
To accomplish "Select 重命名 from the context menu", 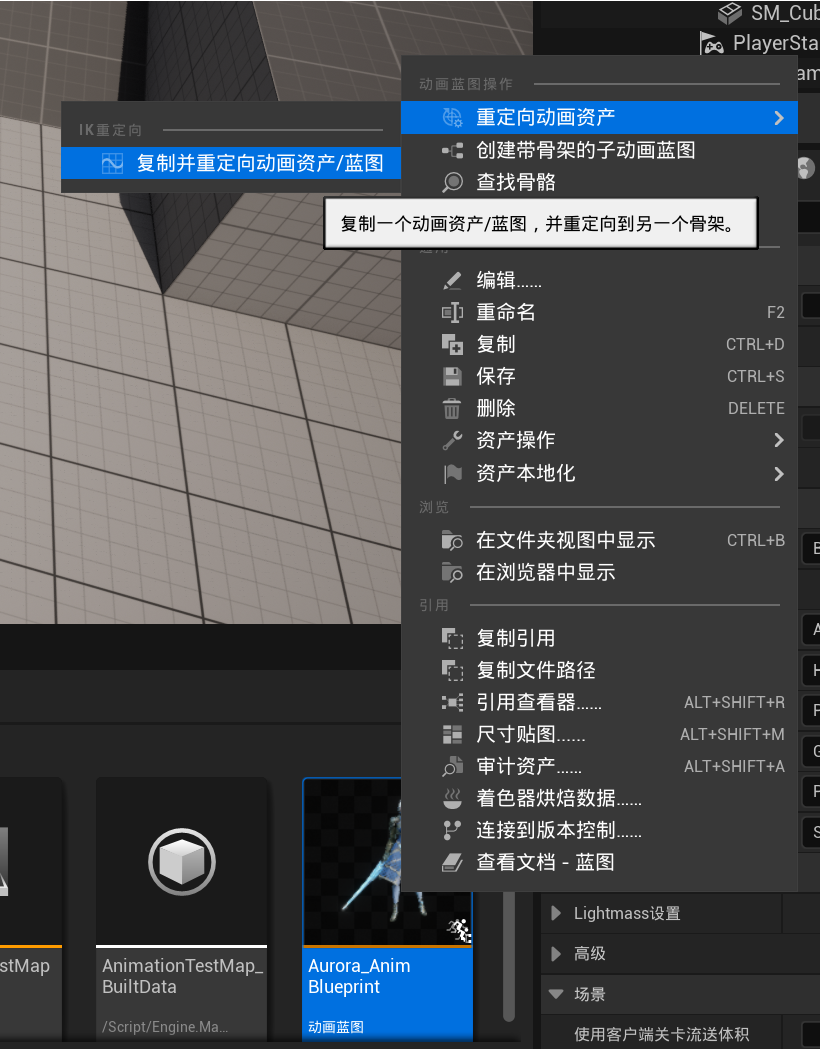I will pos(506,312).
